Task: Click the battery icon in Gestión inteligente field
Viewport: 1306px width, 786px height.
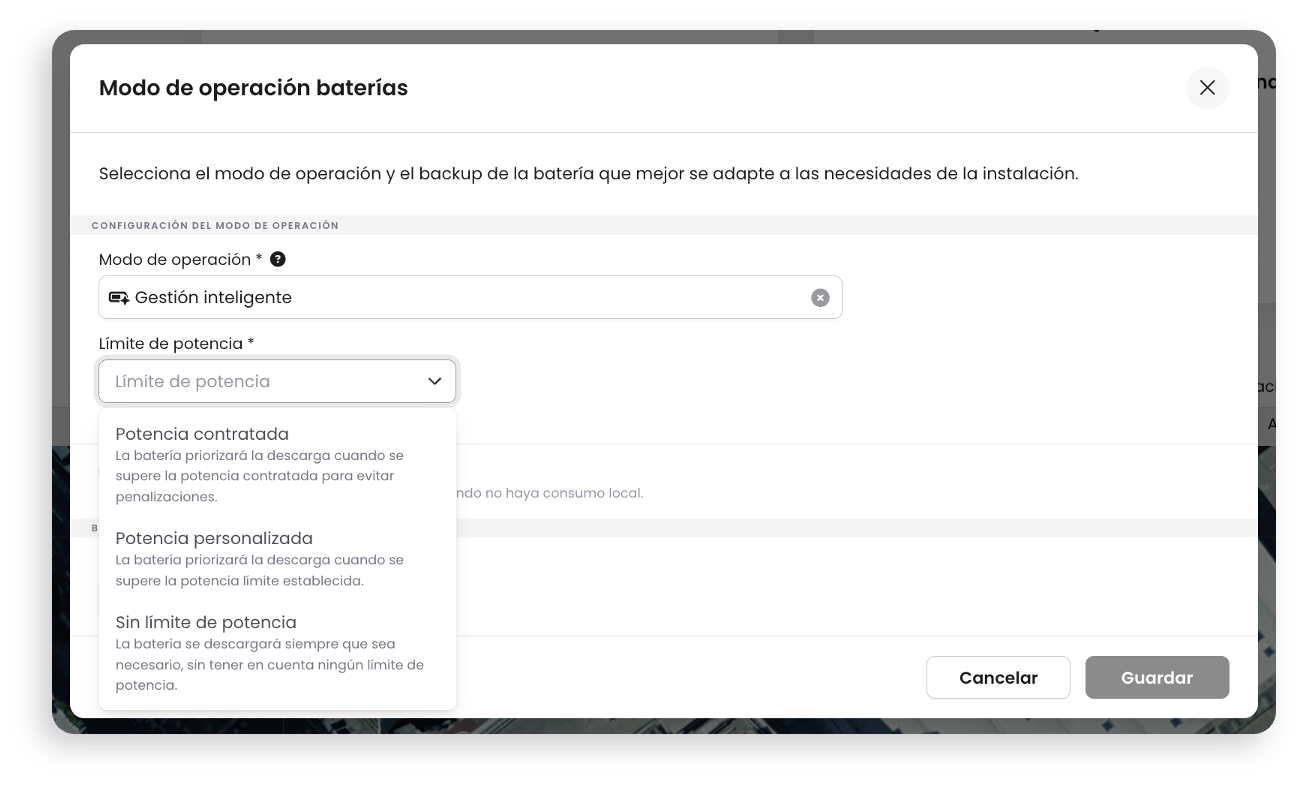Action: (119, 298)
